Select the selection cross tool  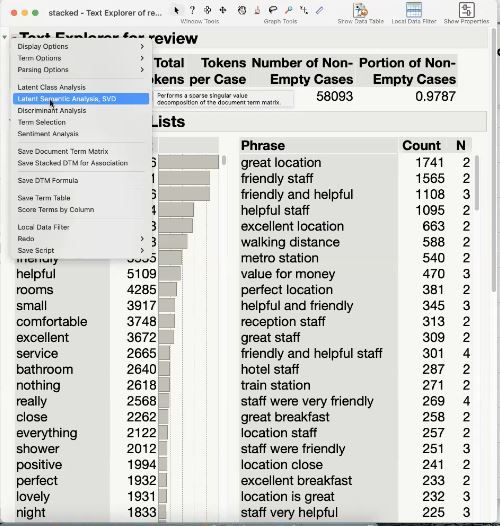207,10
